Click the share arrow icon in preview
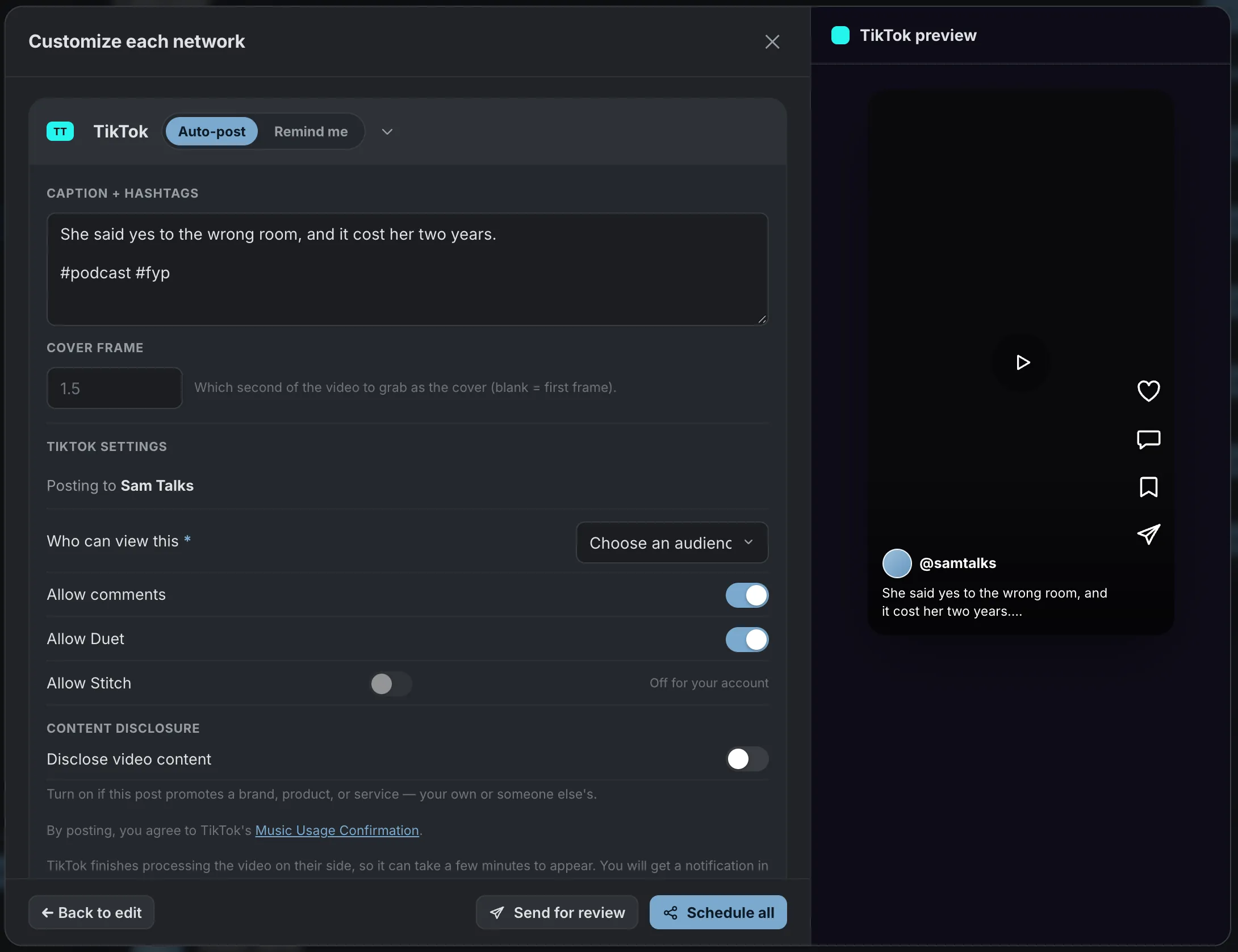The width and height of the screenshot is (1238, 952). click(x=1148, y=535)
